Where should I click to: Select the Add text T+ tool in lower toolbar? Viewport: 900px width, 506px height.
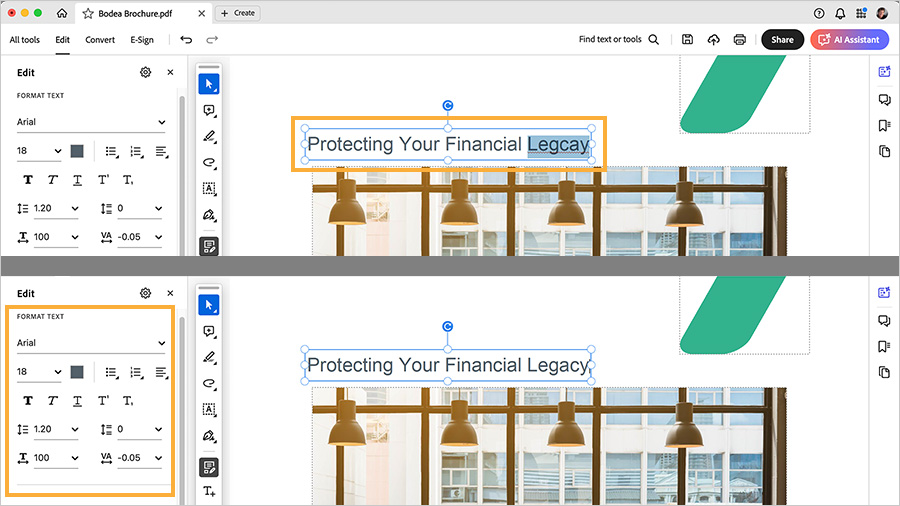coord(209,491)
